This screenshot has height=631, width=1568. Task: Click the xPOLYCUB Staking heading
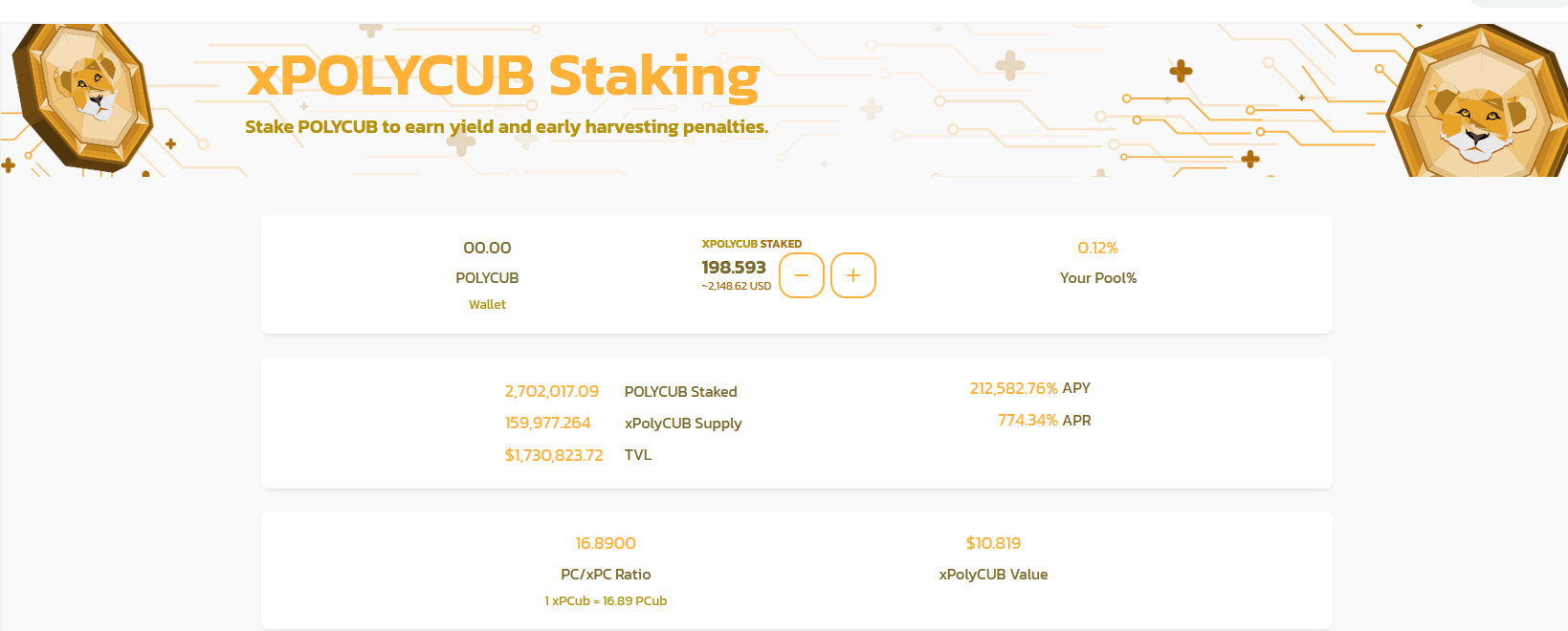pyautogui.click(x=503, y=76)
